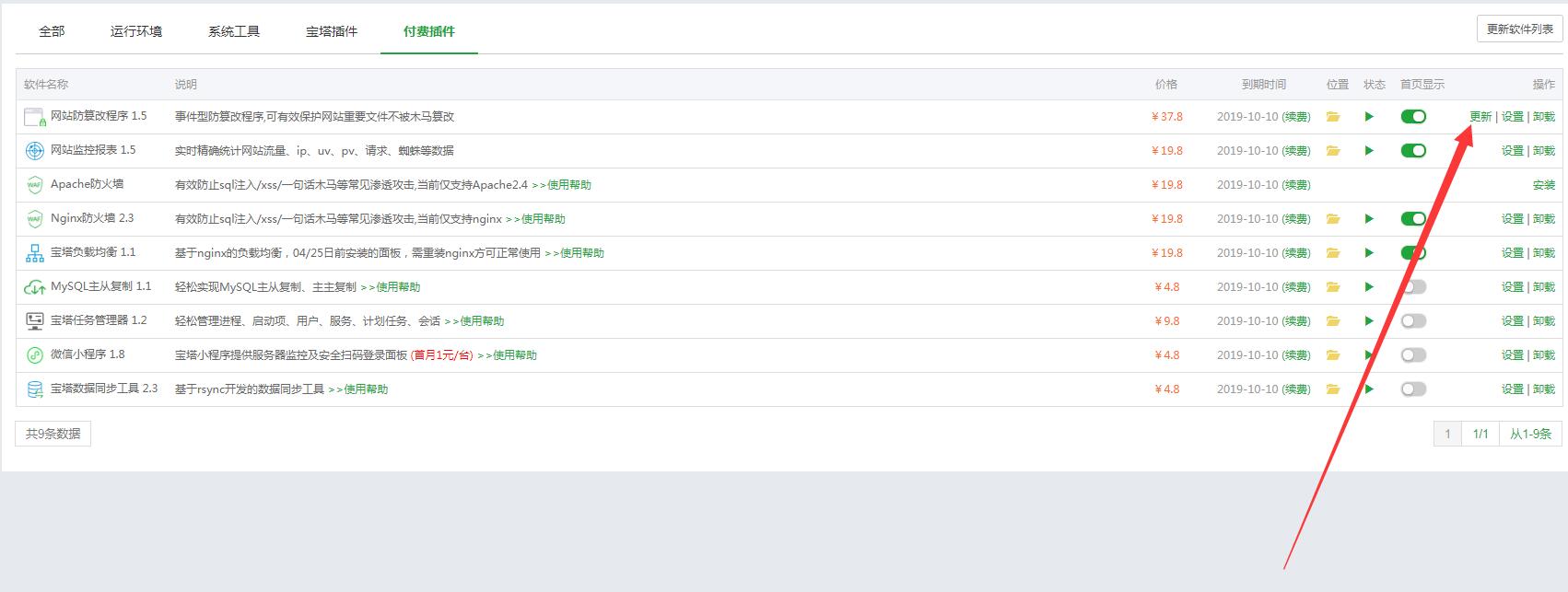Viewport: 1568px width, 592px height.
Task: Open 设置 for 网站防篡改程序
Action: [x=1513, y=117]
